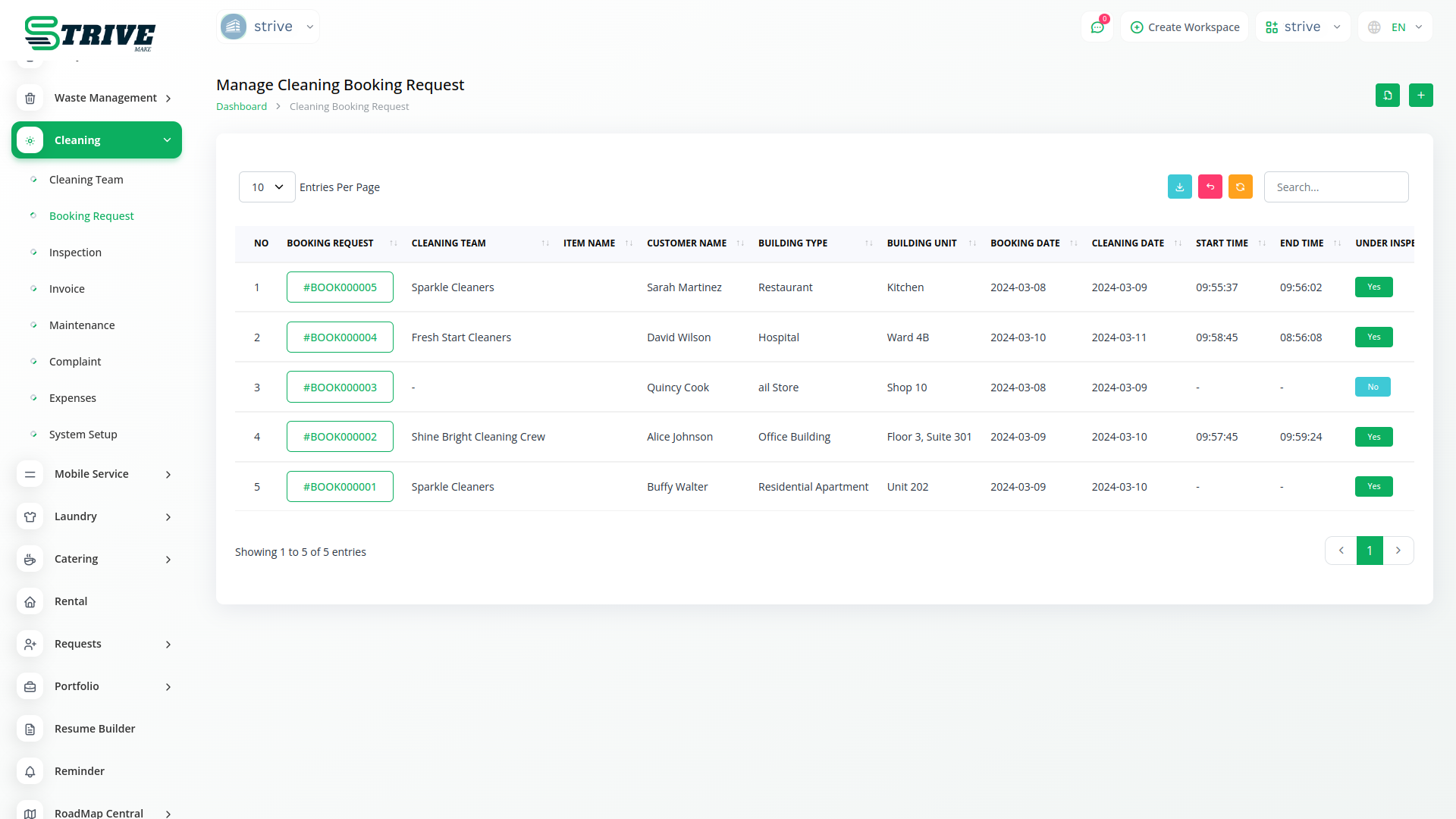Click the green plus create booking button

point(1420,95)
